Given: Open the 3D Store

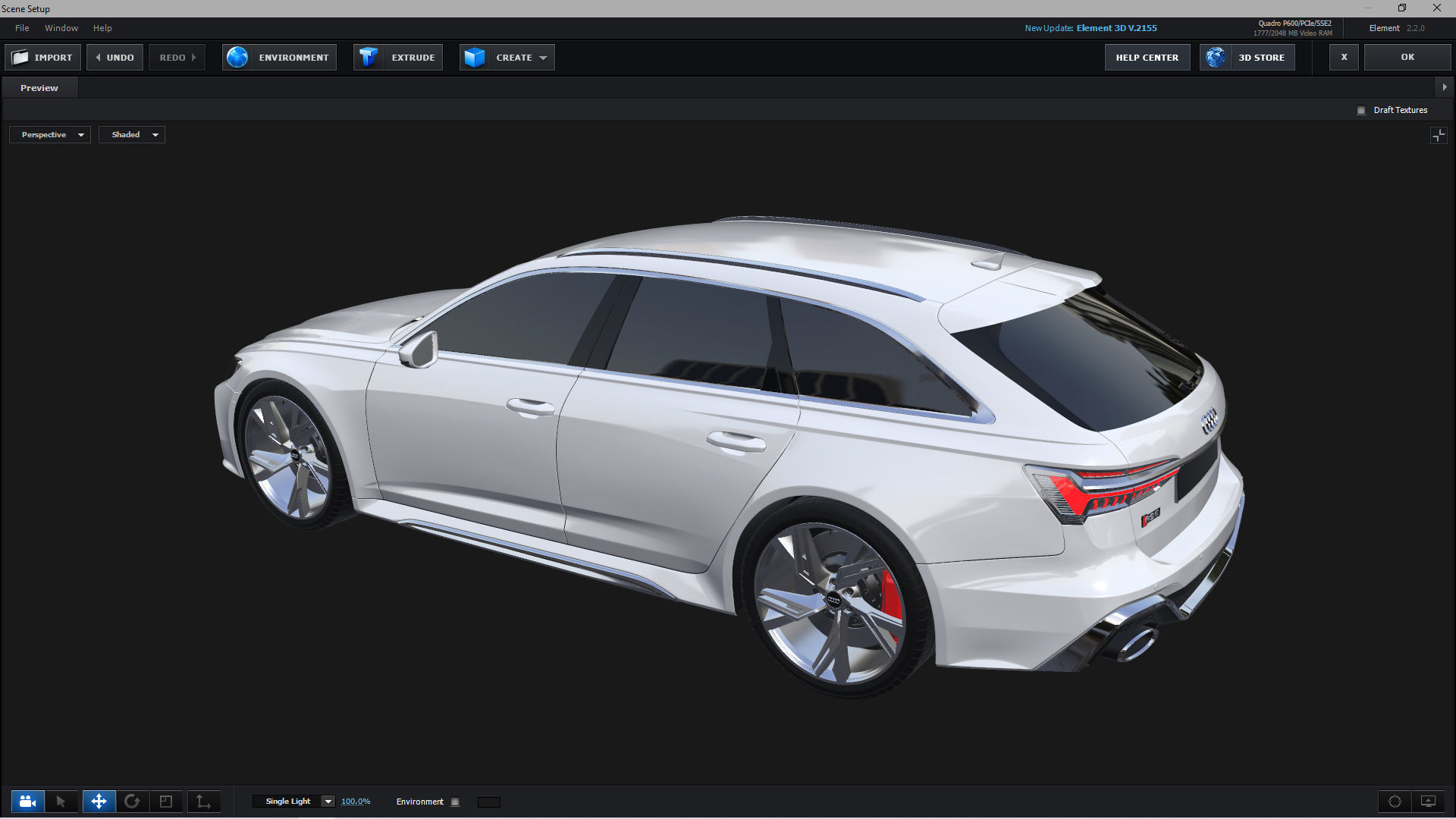Looking at the screenshot, I should [x=1247, y=58].
